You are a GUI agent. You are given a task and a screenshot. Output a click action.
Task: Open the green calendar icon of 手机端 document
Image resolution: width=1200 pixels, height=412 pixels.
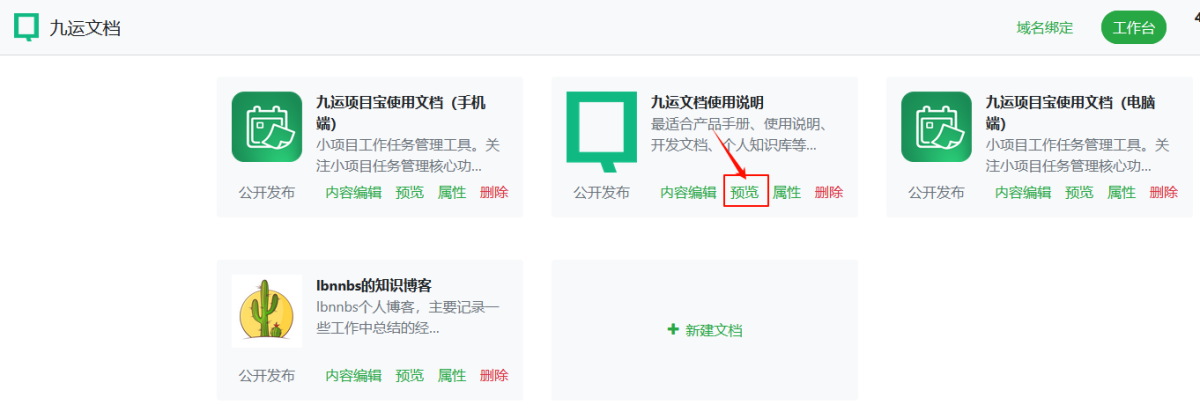pos(266,126)
